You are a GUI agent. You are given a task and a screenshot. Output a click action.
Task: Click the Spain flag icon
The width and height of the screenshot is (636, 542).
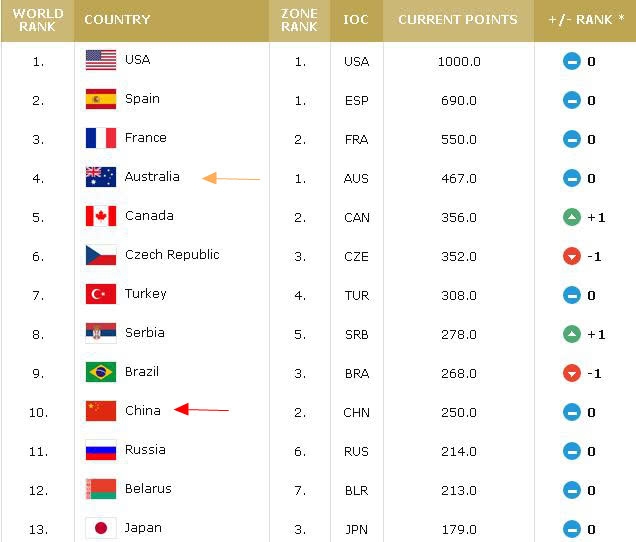click(x=101, y=99)
